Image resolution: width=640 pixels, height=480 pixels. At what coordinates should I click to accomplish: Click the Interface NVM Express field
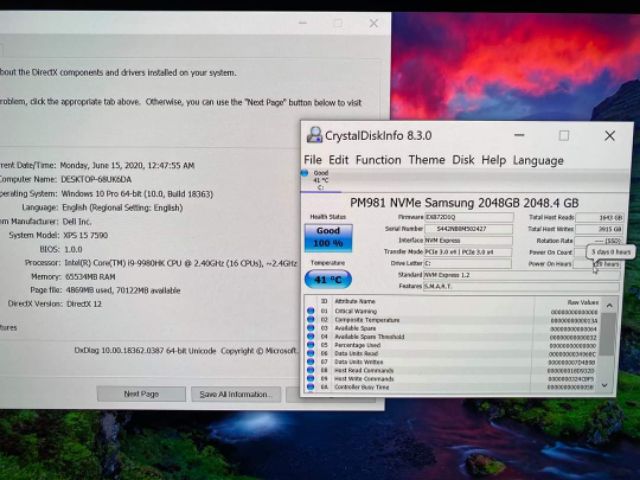click(468, 240)
